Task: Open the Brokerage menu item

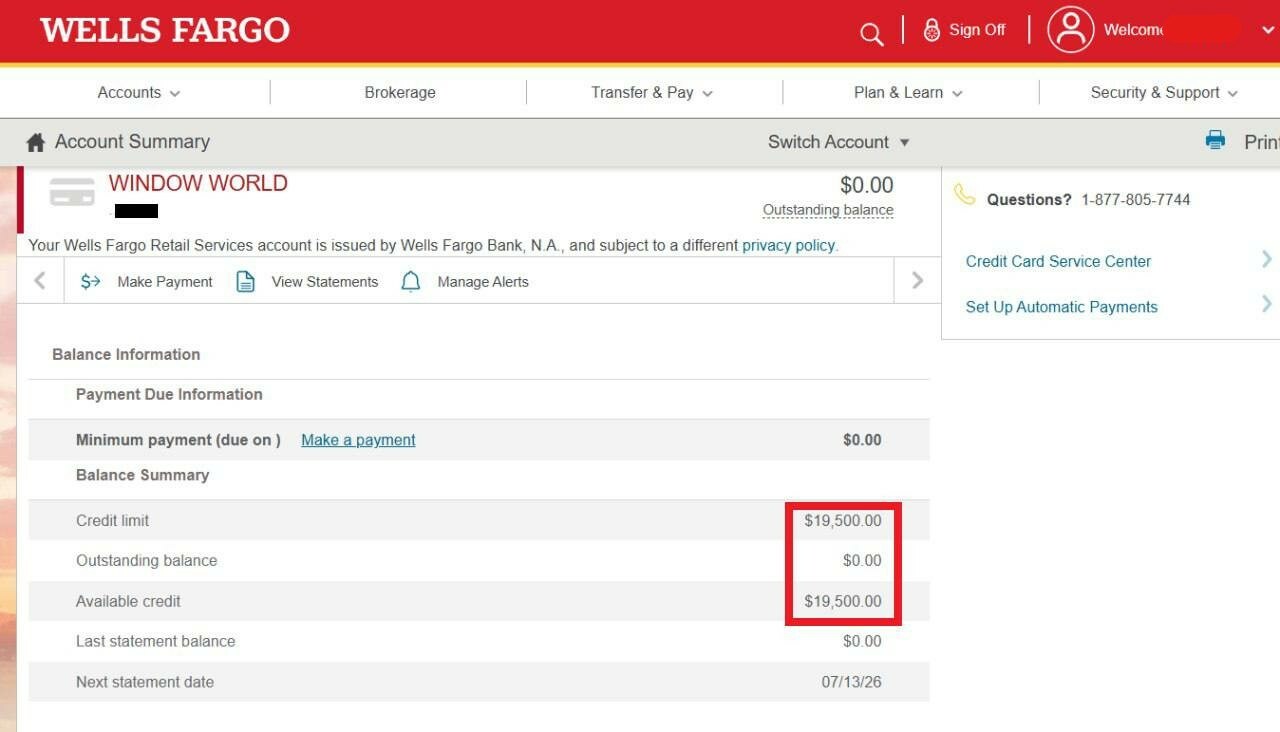Action: (400, 92)
